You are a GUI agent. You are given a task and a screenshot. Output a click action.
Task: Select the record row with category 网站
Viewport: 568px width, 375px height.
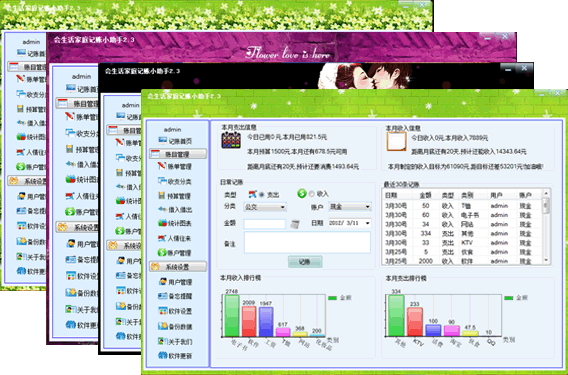coord(463,224)
